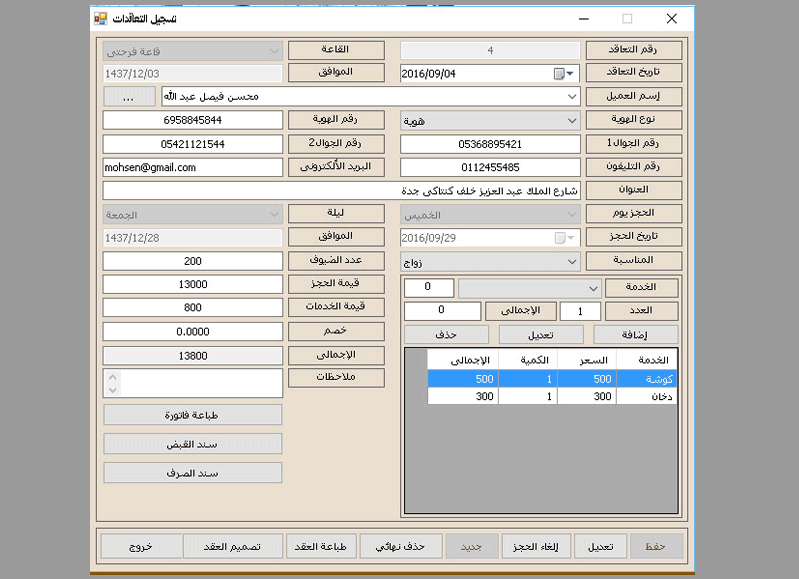Minimize the تسجيل التعاقدات window
The width and height of the screenshot is (799, 579).
[x=584, y=19]
